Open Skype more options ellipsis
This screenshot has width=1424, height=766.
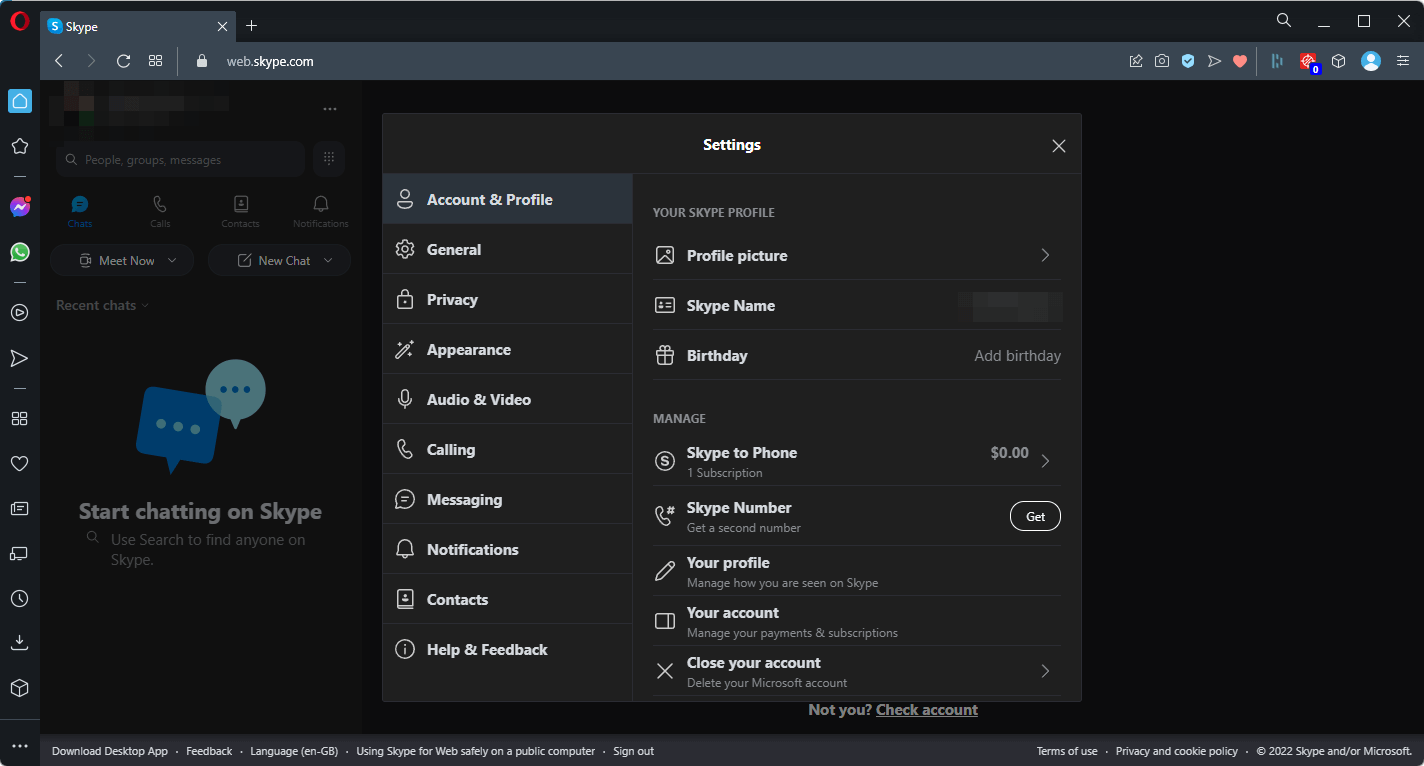click(330, 108)
